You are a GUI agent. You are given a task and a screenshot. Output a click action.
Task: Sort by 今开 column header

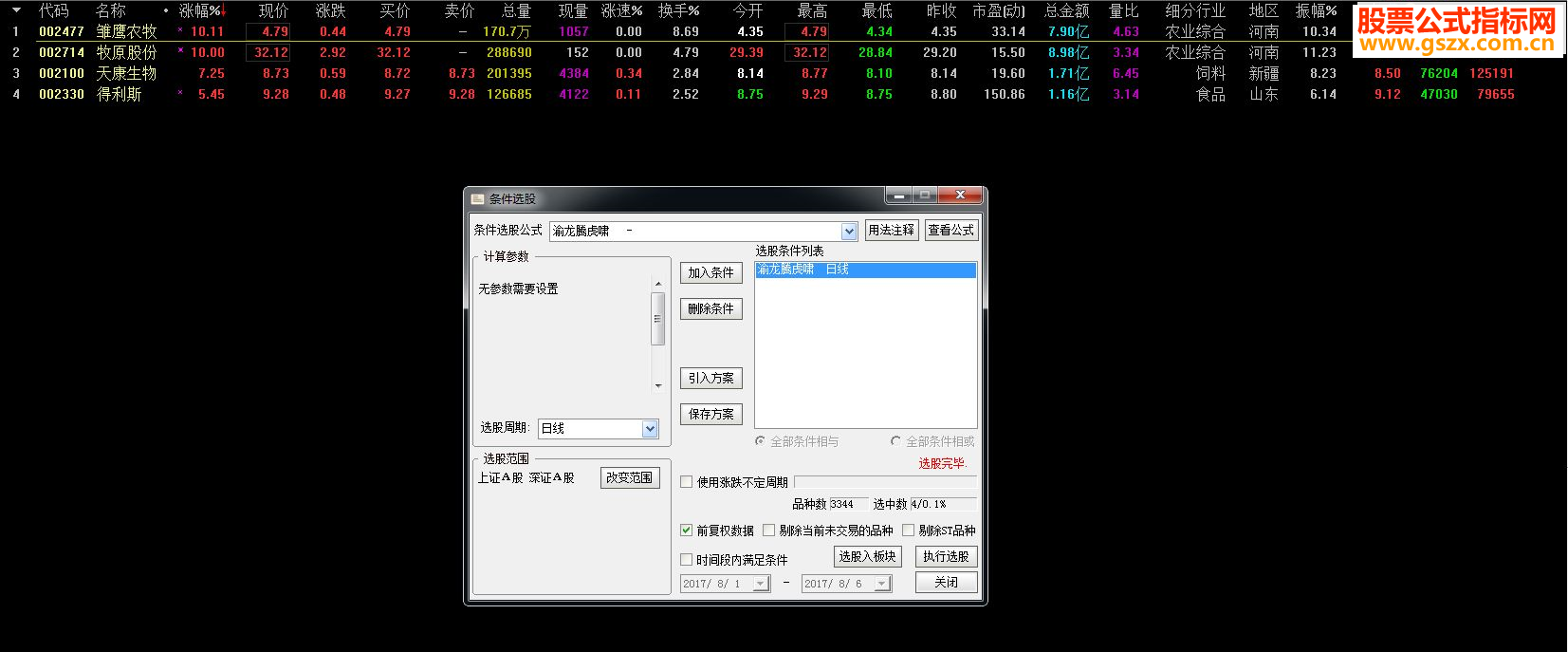pos(747,10)
